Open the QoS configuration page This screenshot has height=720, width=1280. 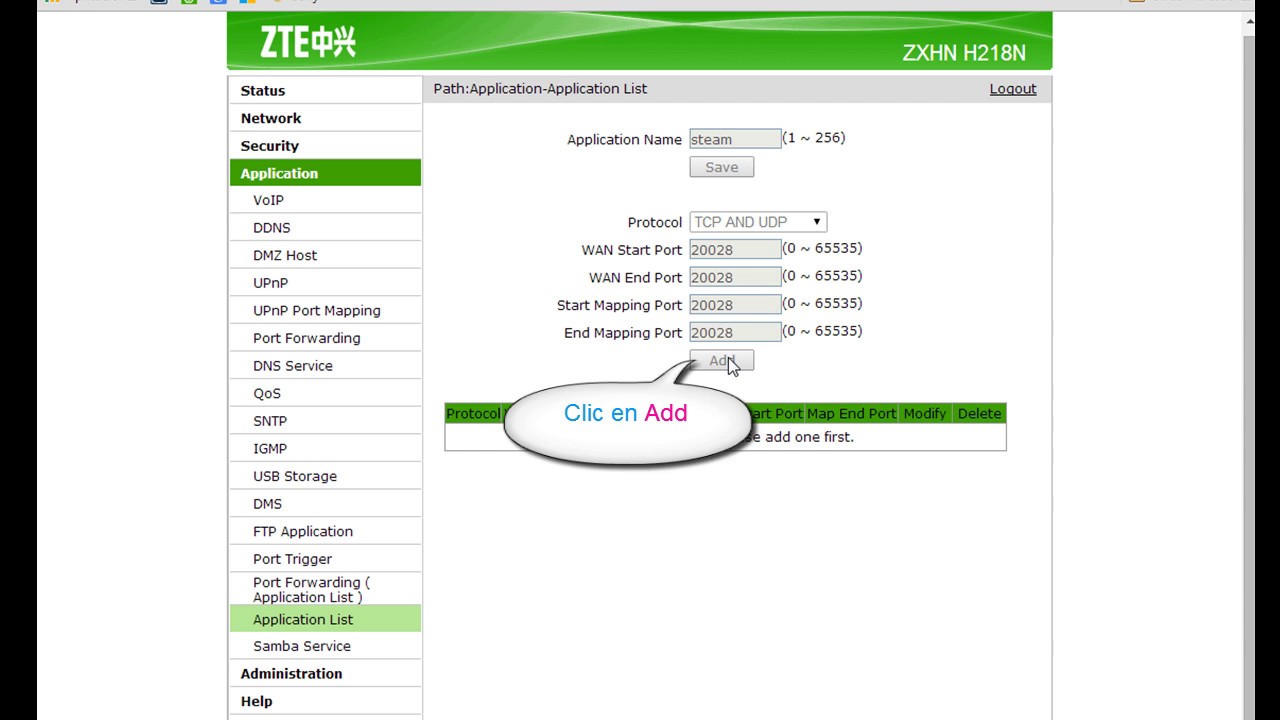tap(266, 393)
